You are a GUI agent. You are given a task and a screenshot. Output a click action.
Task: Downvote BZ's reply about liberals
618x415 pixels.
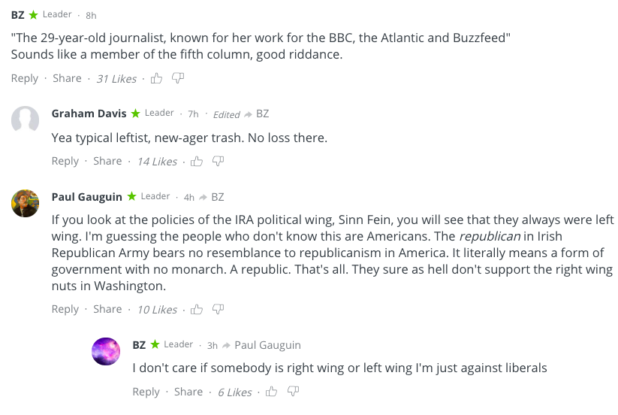[293, 392]
